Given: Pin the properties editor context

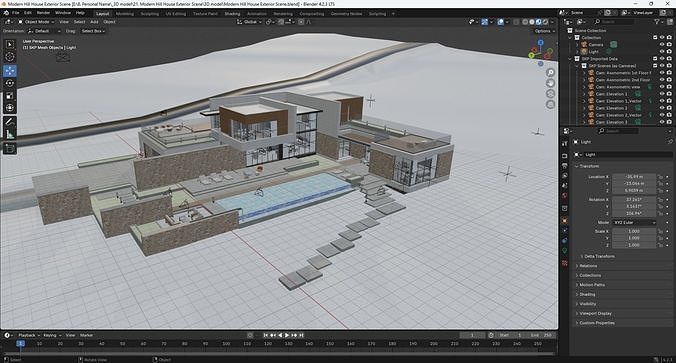Looking at the screenshot, I should pos(670,141).
